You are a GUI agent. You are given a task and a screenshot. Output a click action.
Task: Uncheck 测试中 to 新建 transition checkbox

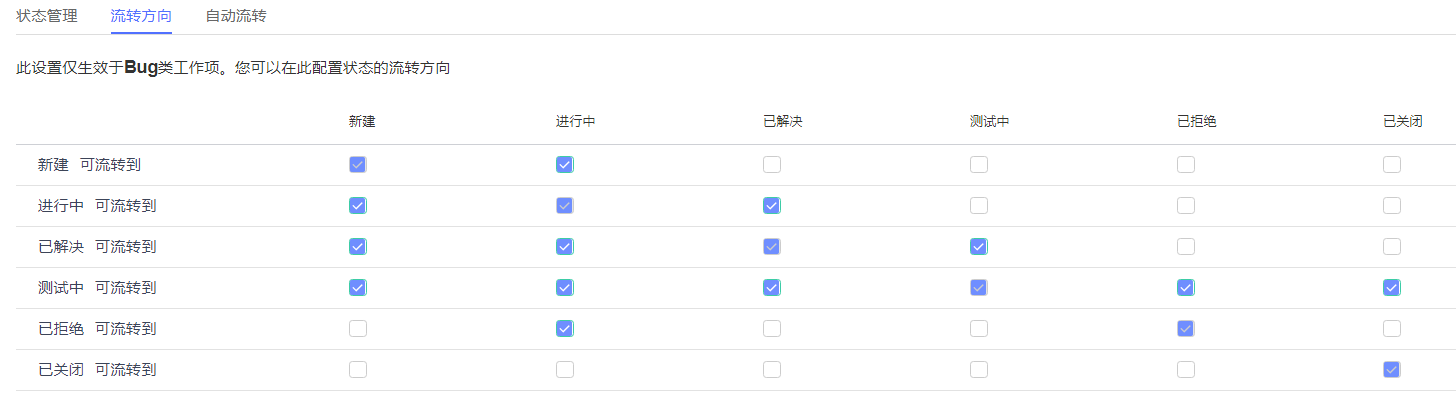358,287
